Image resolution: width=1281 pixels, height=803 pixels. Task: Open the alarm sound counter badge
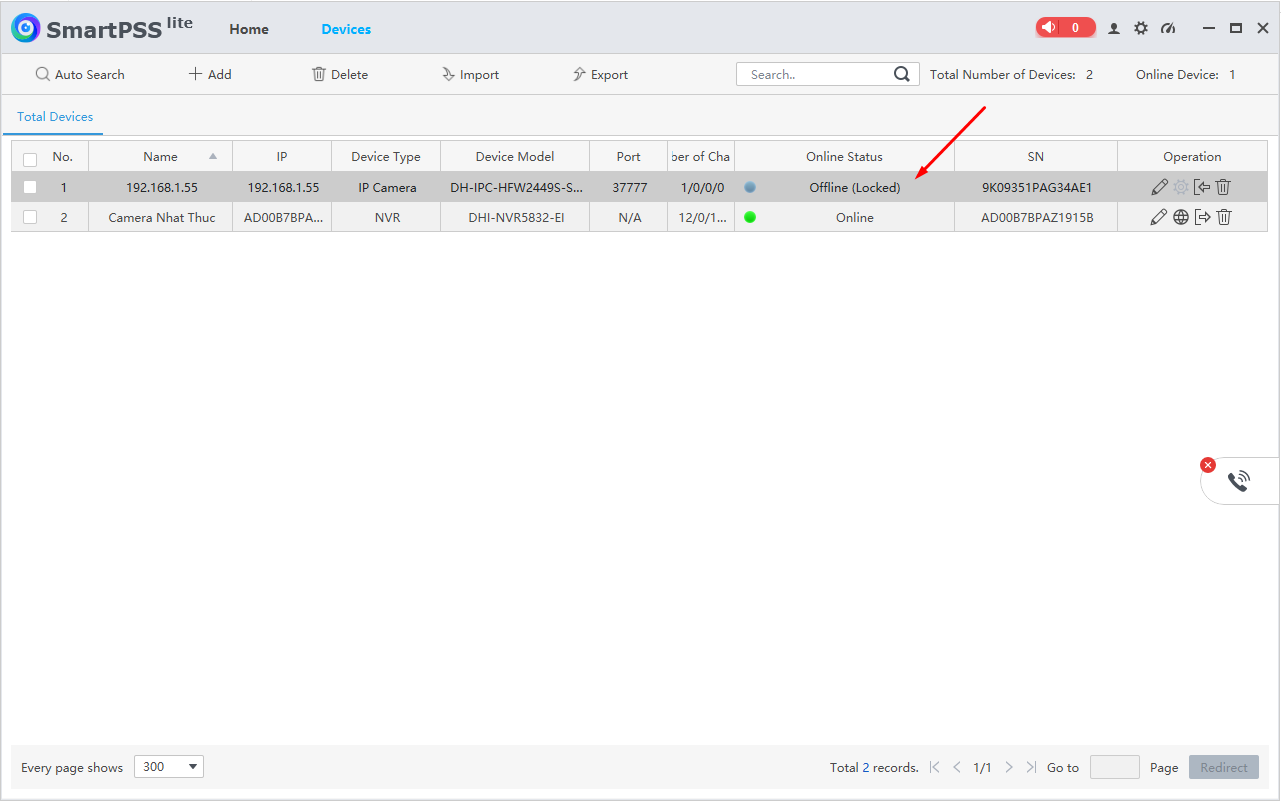(x=1065, y=28)
